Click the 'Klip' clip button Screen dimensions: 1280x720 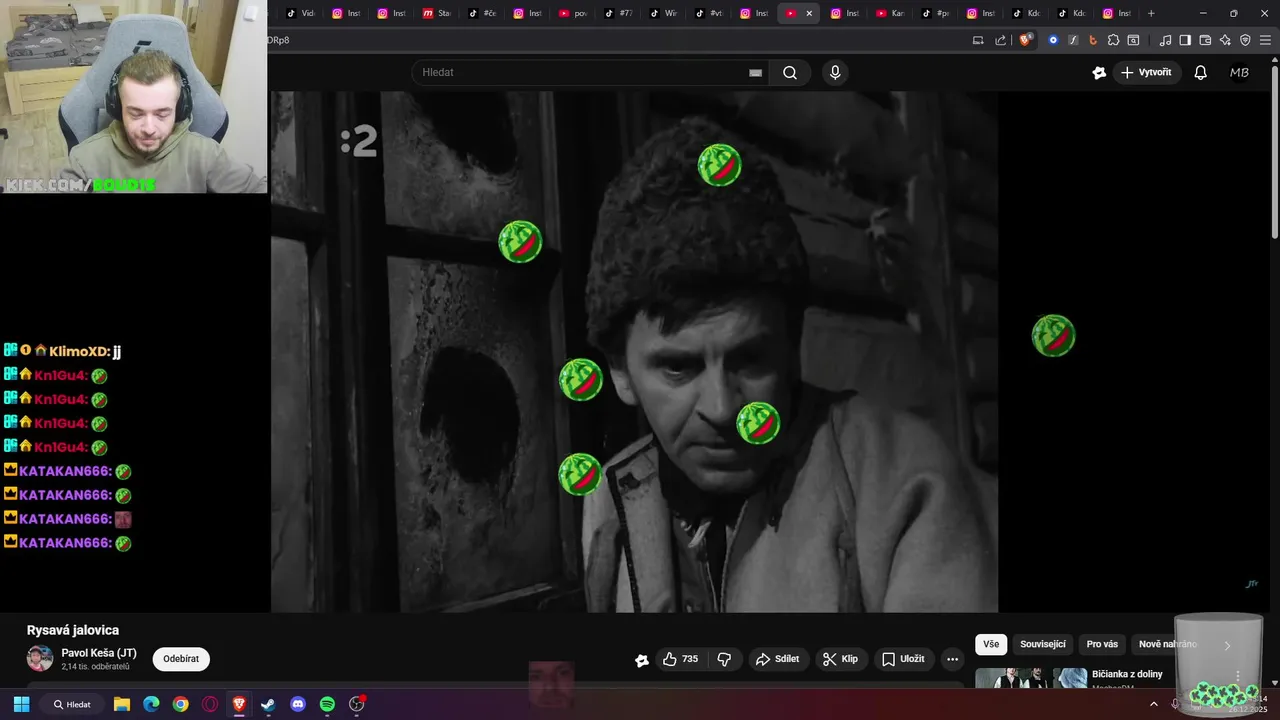coord(840,659)
